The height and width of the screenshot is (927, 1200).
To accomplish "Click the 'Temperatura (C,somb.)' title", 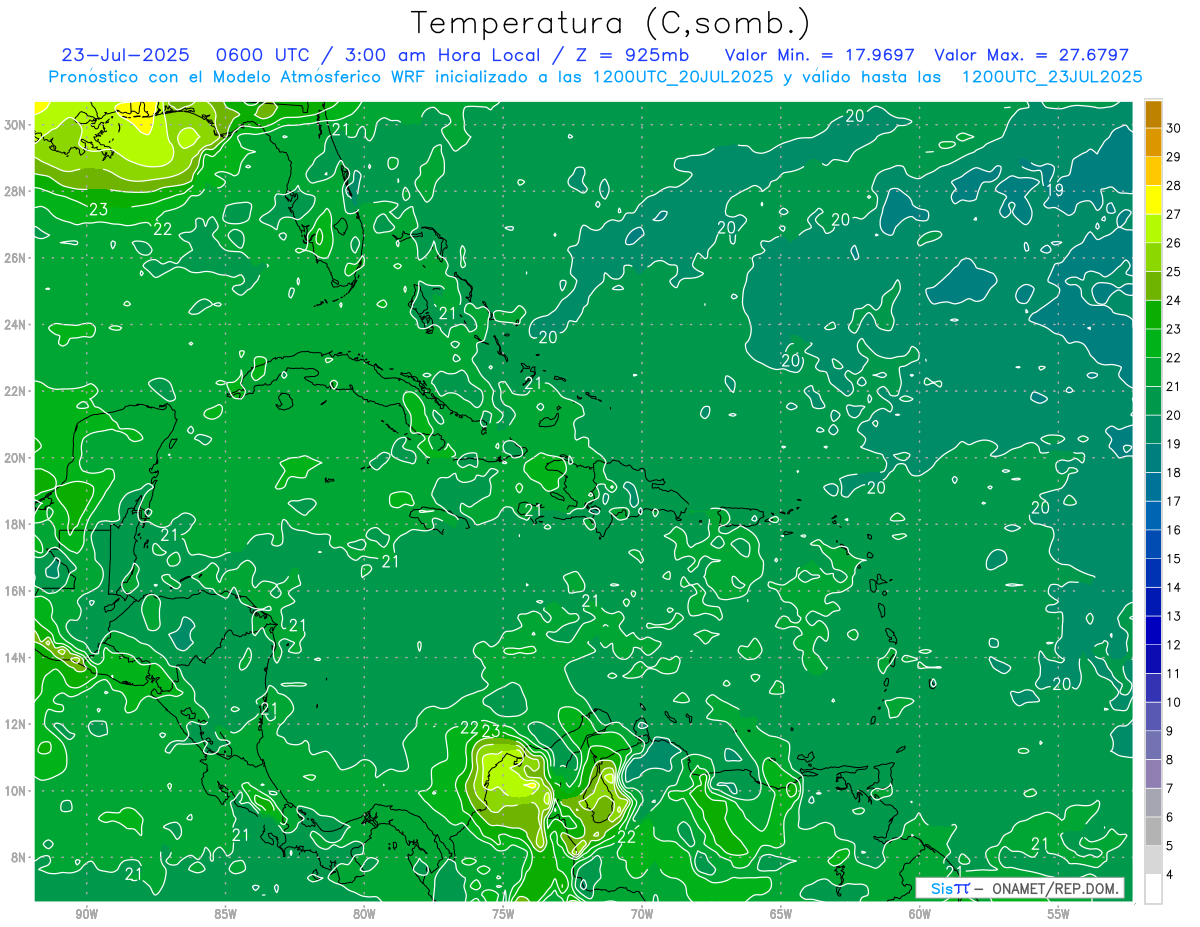I will pos(610,23).
